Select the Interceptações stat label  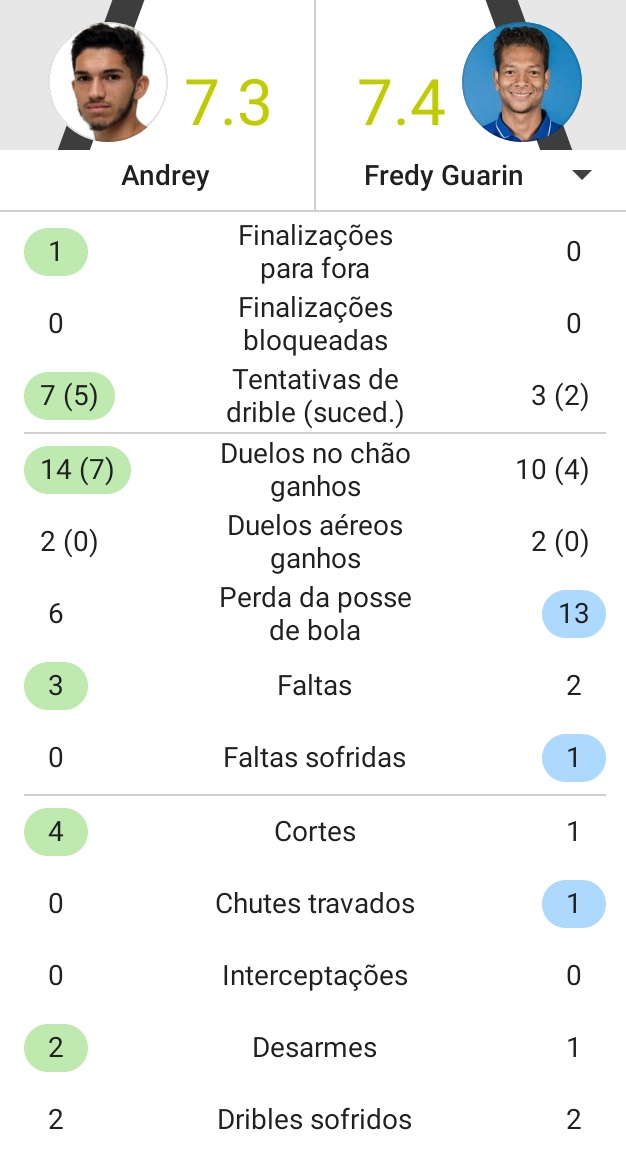(x=315, y=976)
